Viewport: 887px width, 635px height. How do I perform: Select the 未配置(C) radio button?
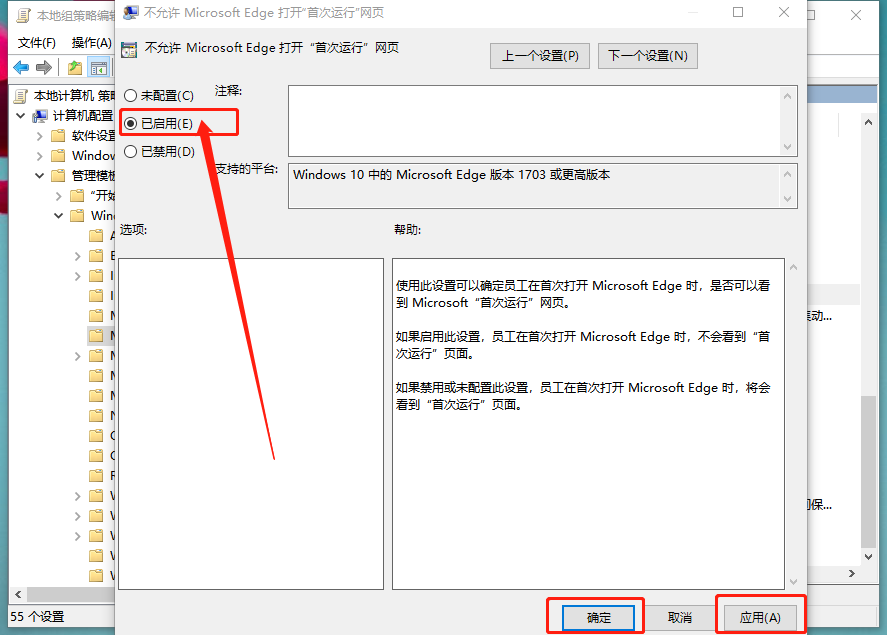click(130, 96)
